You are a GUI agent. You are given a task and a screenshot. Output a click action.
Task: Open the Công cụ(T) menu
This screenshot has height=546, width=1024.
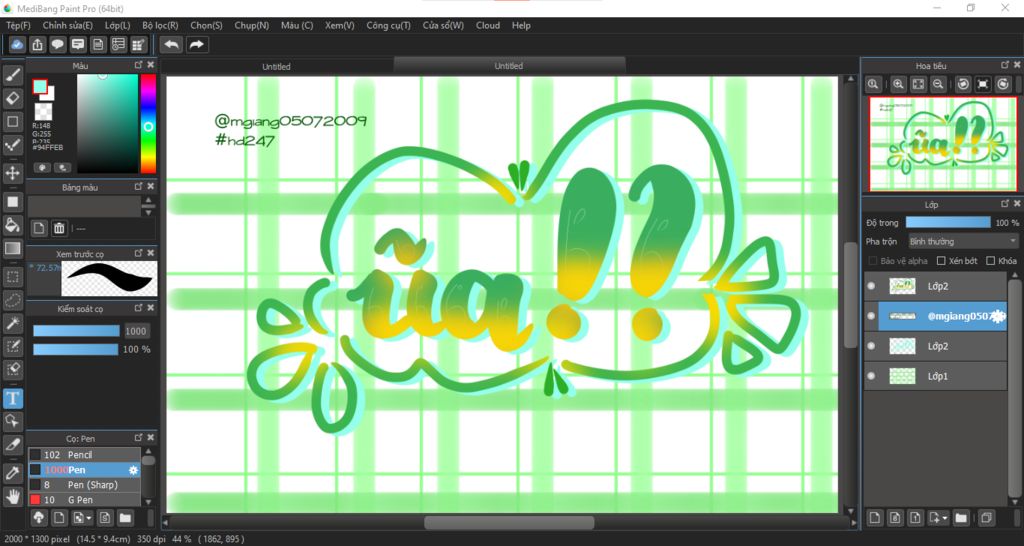pyautogui.click(x=389, y=25)
